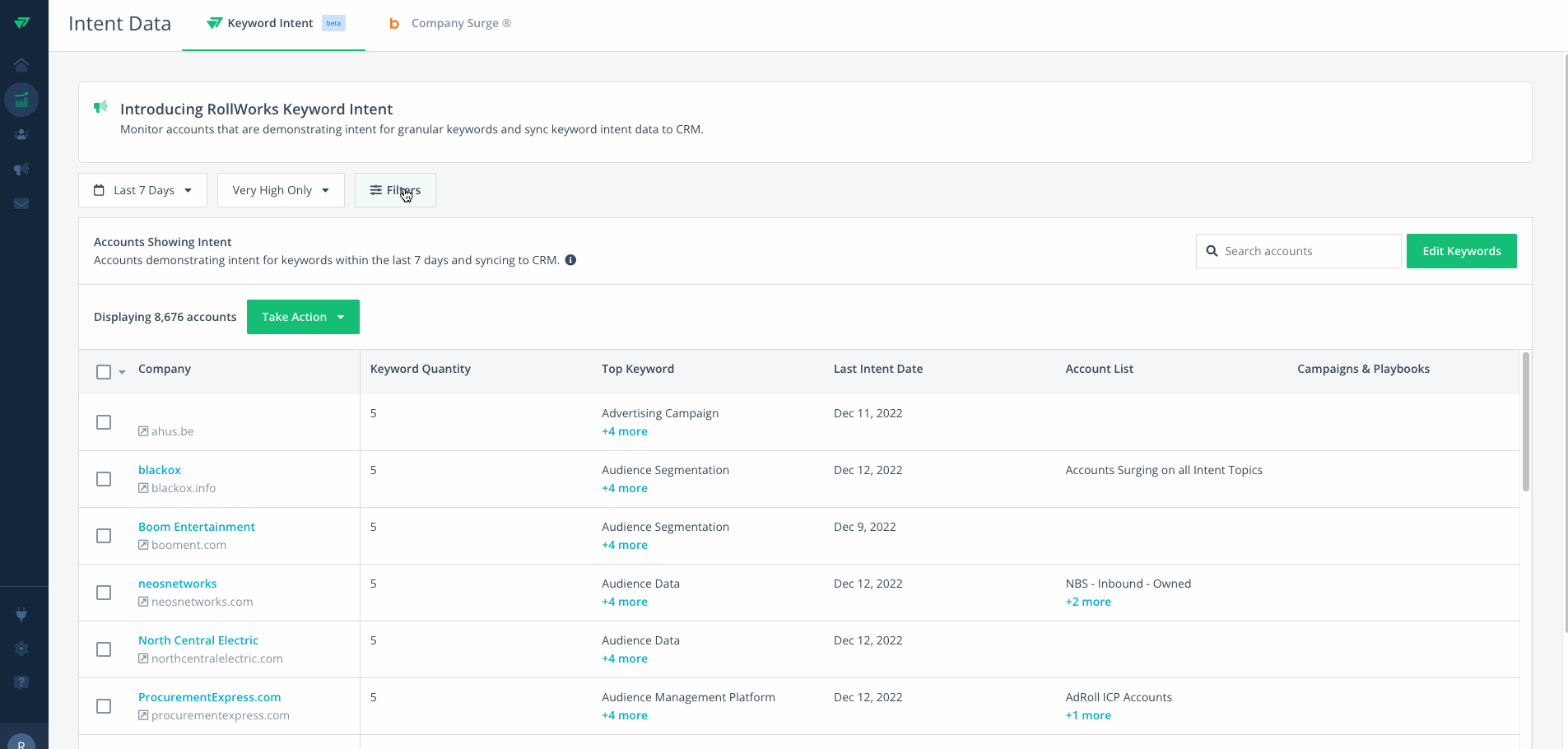This screenshot has height=749, width=1568.
Task: Check the blackox row checkbox
Action: tap(104, 479)
